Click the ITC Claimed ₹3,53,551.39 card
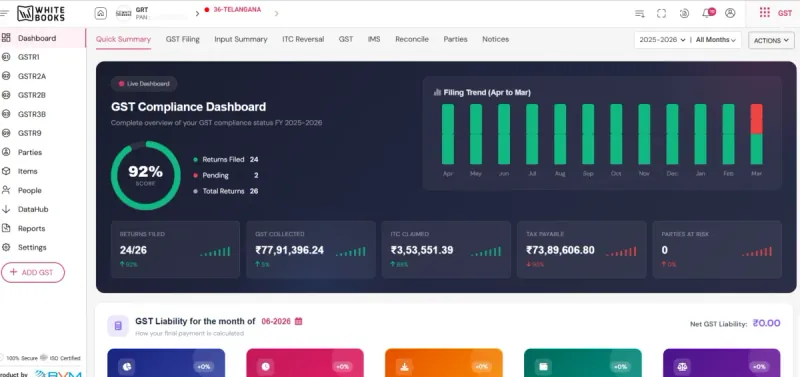Viewport: 800px width, 377px height. point(446,249)
